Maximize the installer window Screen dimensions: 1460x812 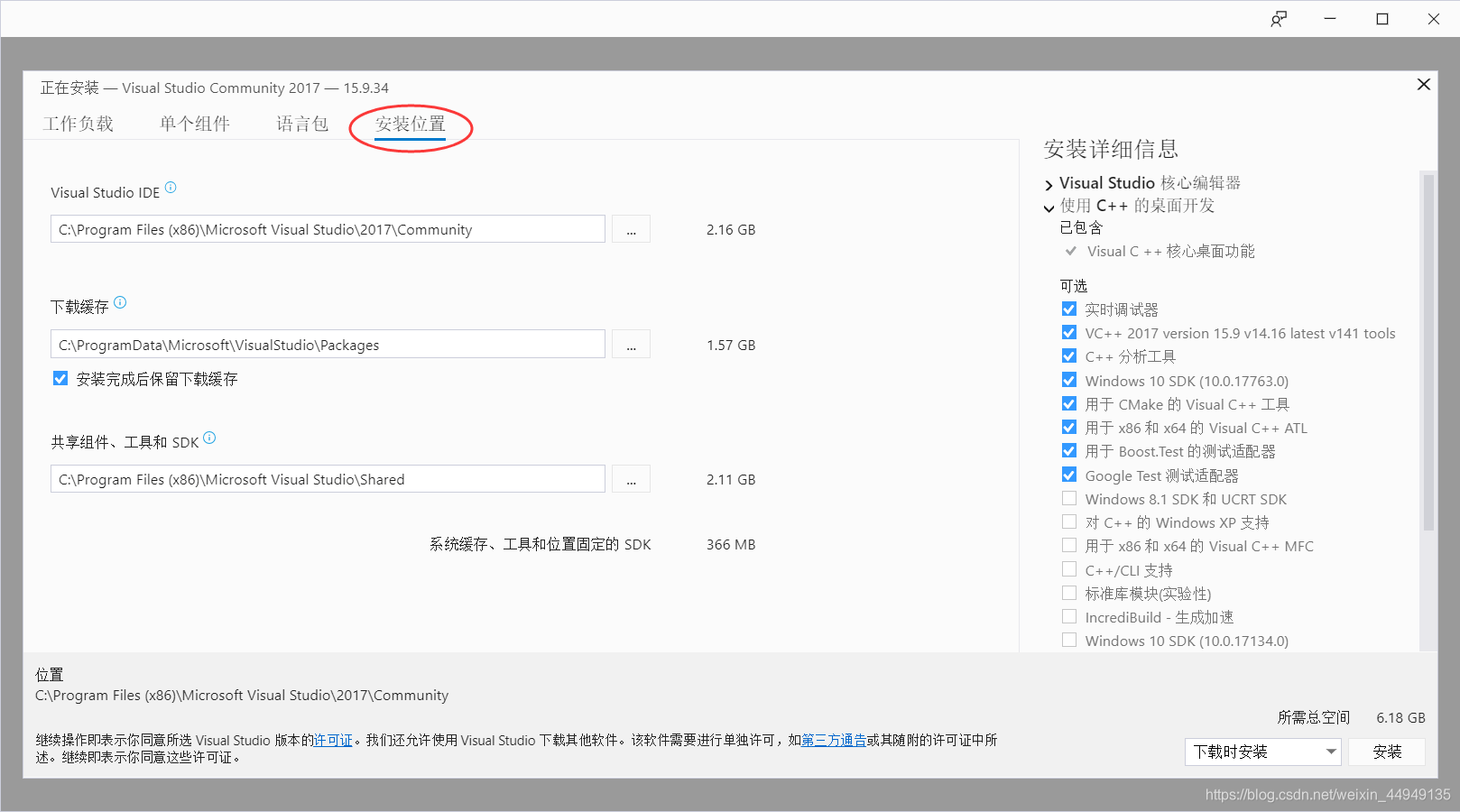pyautogui.click(x=1382, y=19)
